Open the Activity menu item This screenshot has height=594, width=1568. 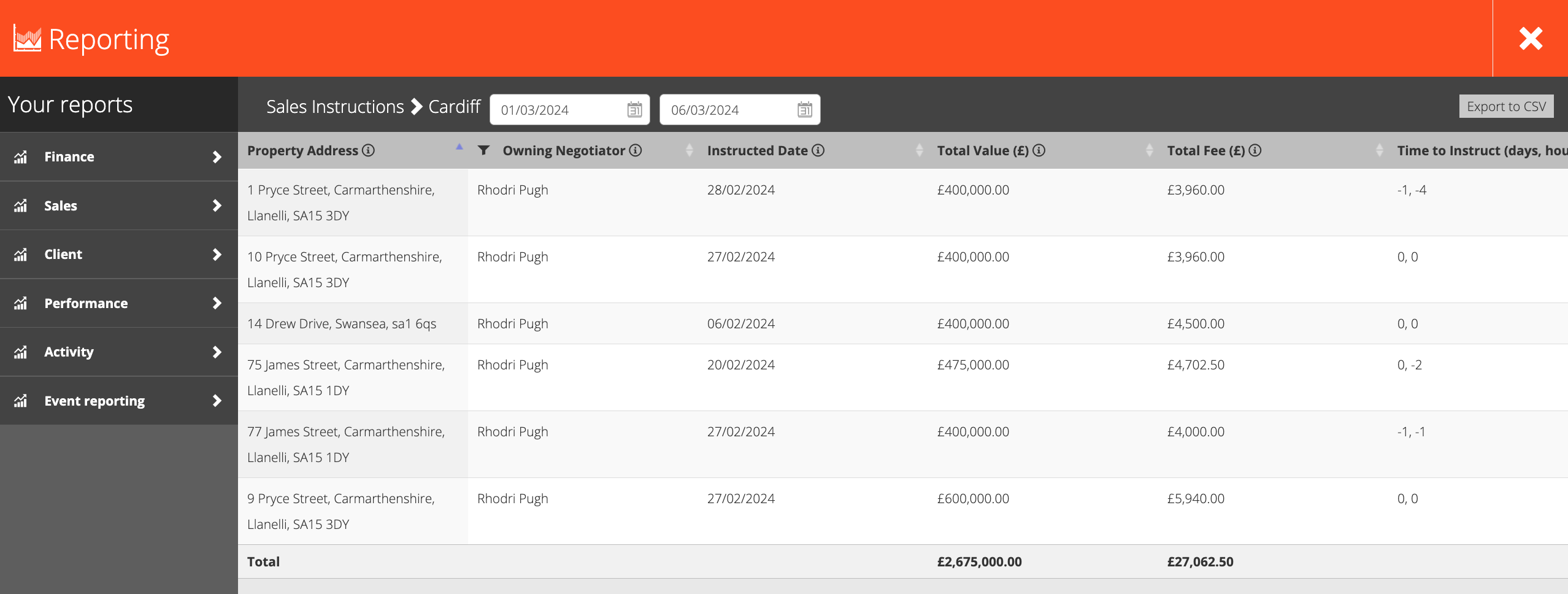pyautogui.click(x=119, y=352)
